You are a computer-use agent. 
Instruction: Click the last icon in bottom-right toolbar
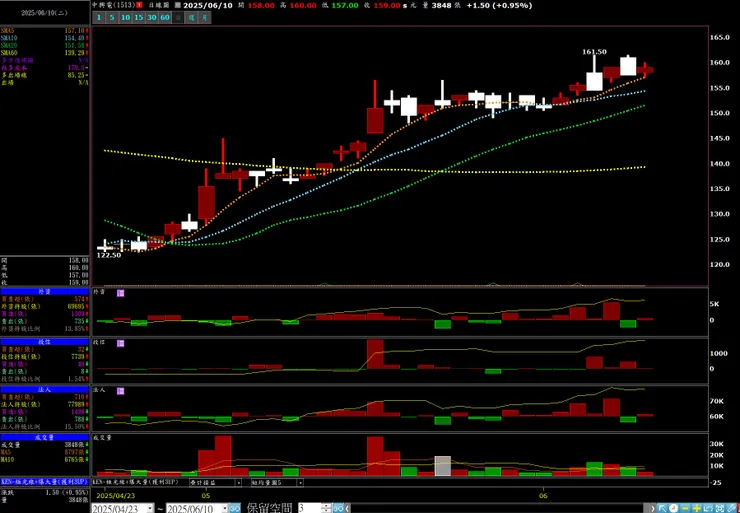click(x=732, y=508)
